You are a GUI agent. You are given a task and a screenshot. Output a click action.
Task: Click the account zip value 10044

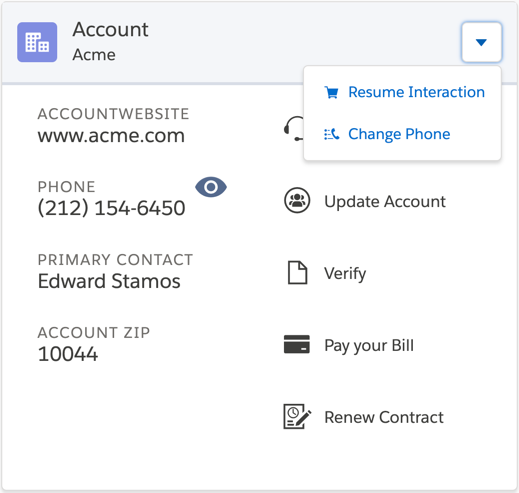[x=68, y=354]
